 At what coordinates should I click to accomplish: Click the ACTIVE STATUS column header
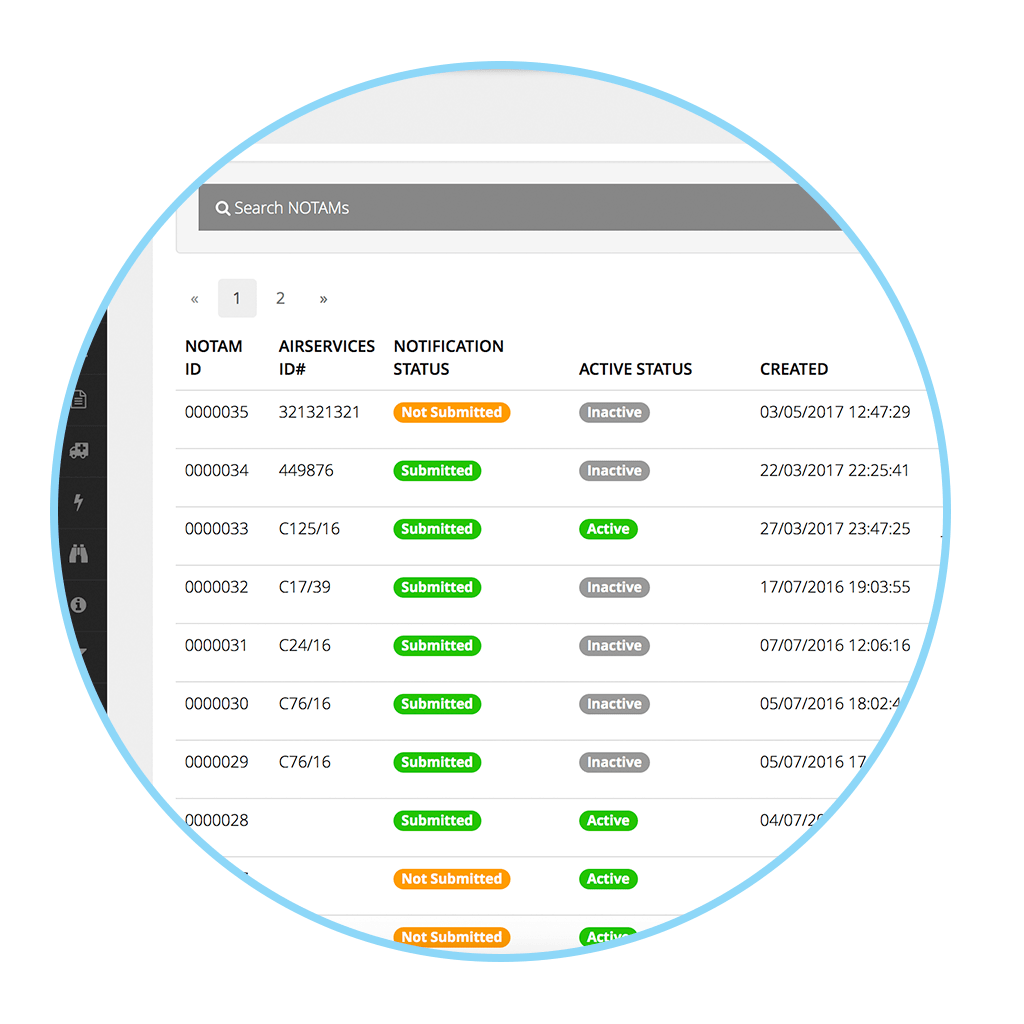coord(635,369)
